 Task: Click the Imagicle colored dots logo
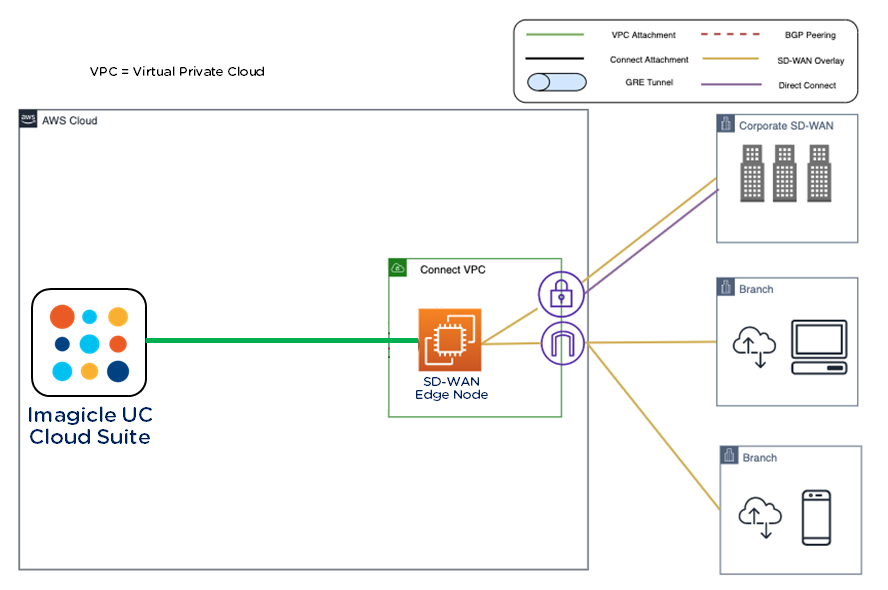point(90,344)
